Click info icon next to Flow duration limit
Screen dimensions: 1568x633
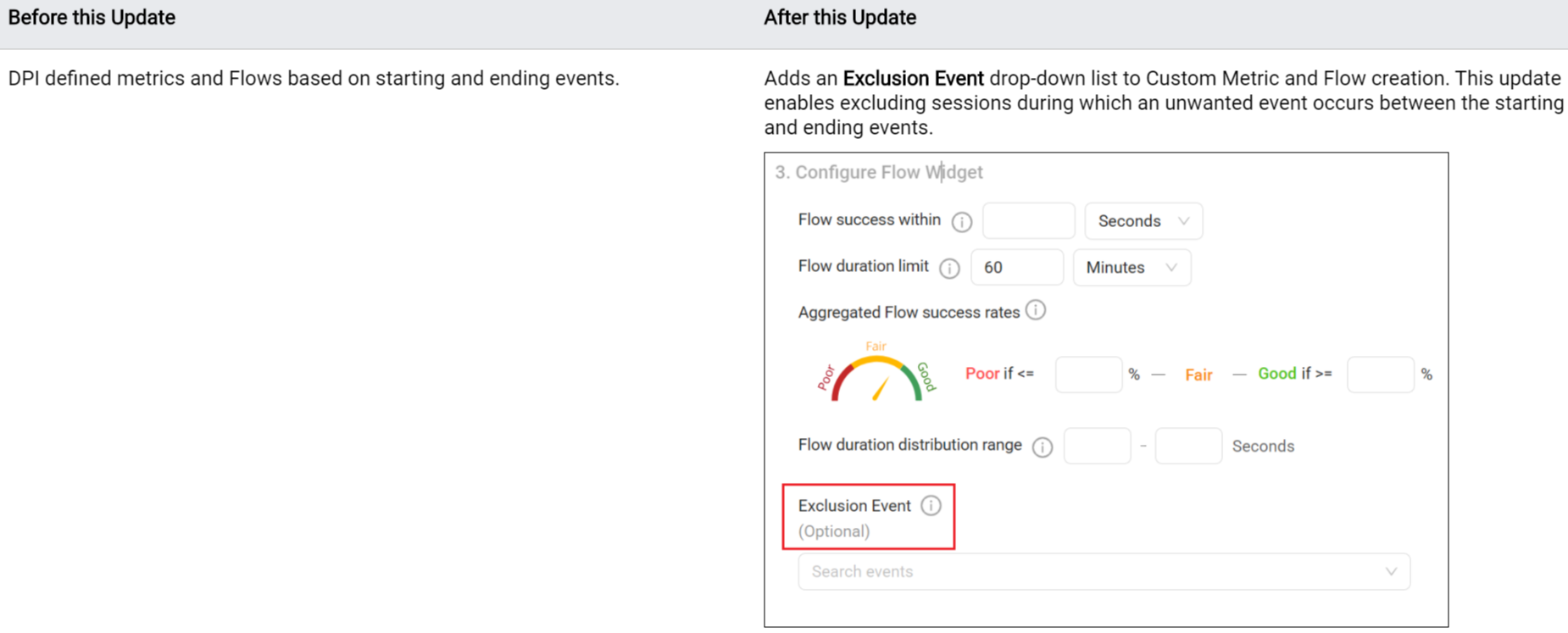click(949, 269)
